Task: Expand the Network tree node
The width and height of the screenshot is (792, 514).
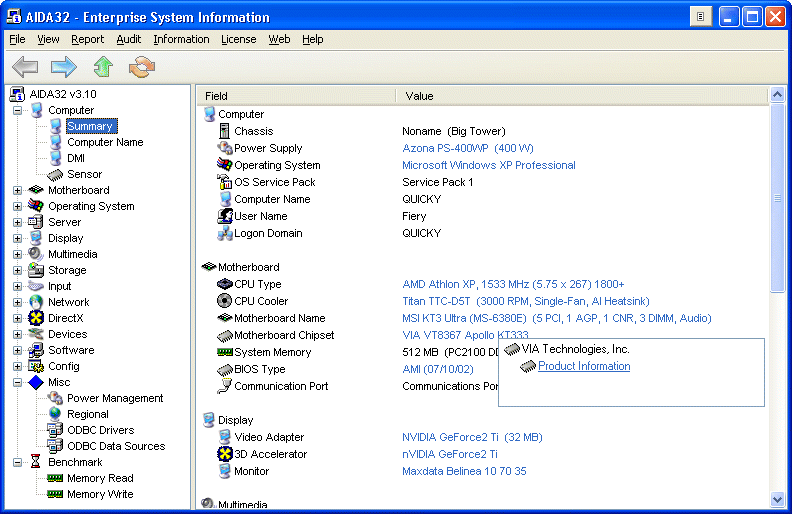Action: pos(17,302)
